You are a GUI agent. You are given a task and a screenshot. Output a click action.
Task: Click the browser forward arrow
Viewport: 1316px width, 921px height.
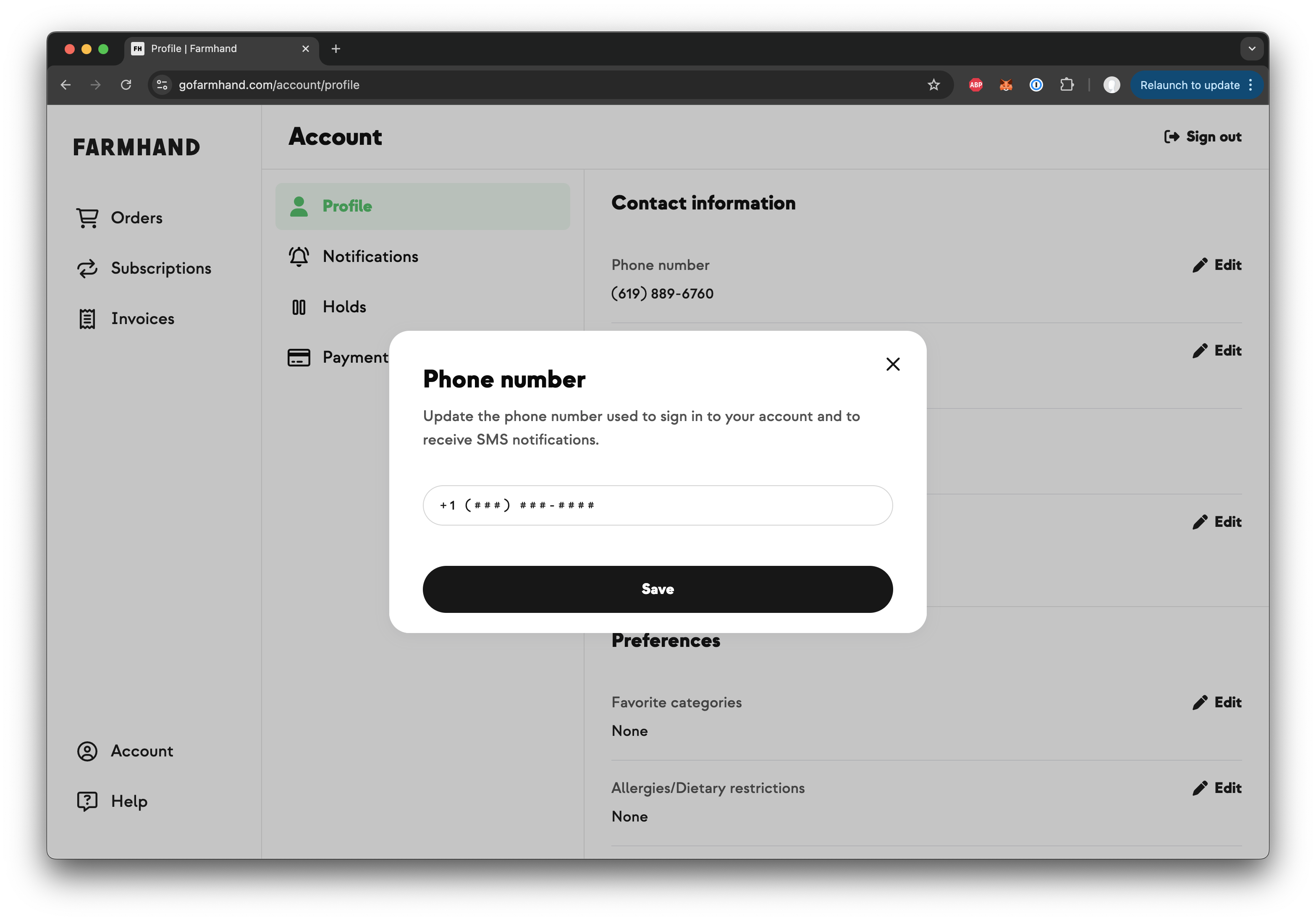(x=96, y=85)
